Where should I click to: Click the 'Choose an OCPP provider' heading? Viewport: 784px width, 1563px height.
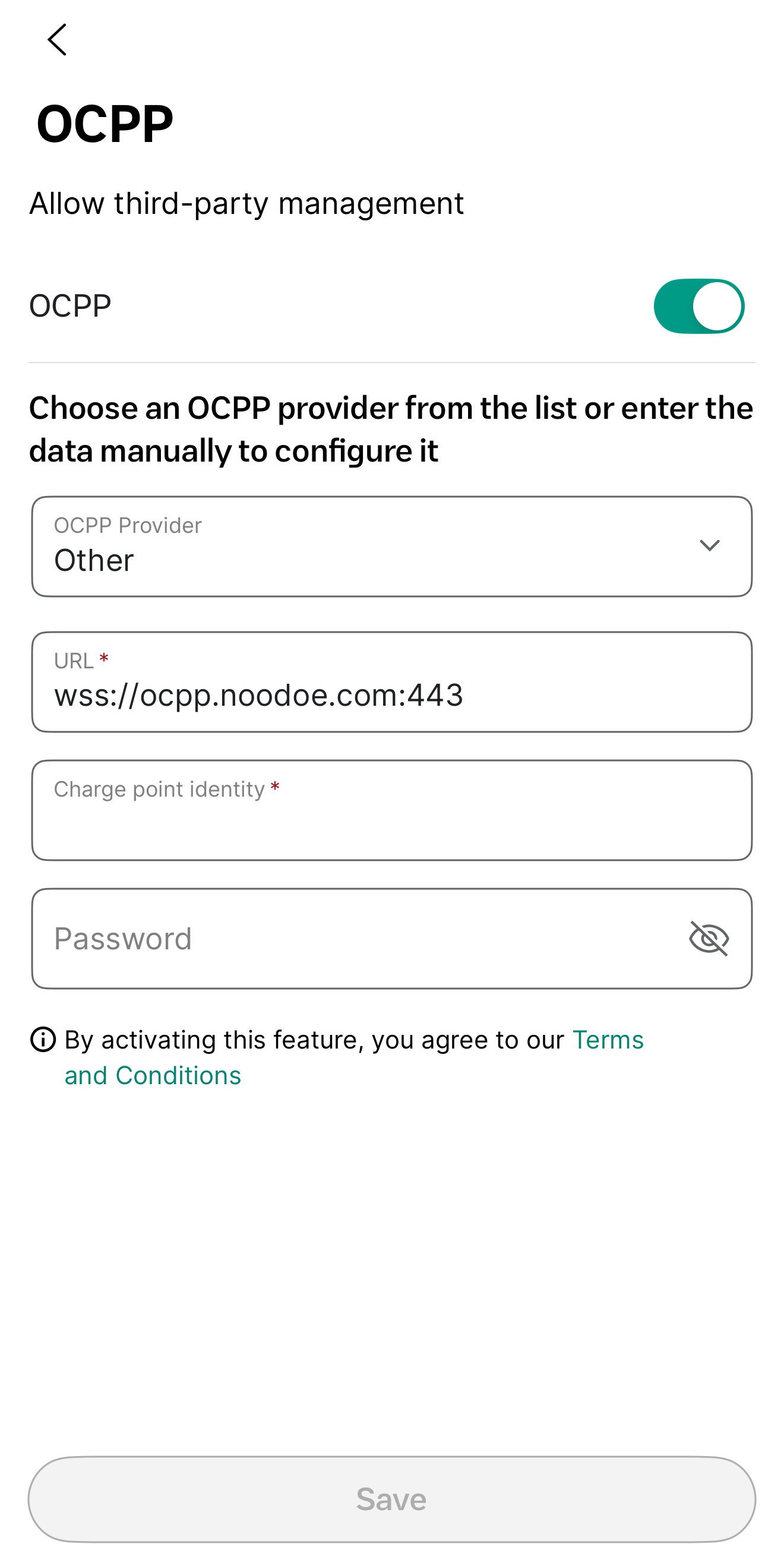391,429
